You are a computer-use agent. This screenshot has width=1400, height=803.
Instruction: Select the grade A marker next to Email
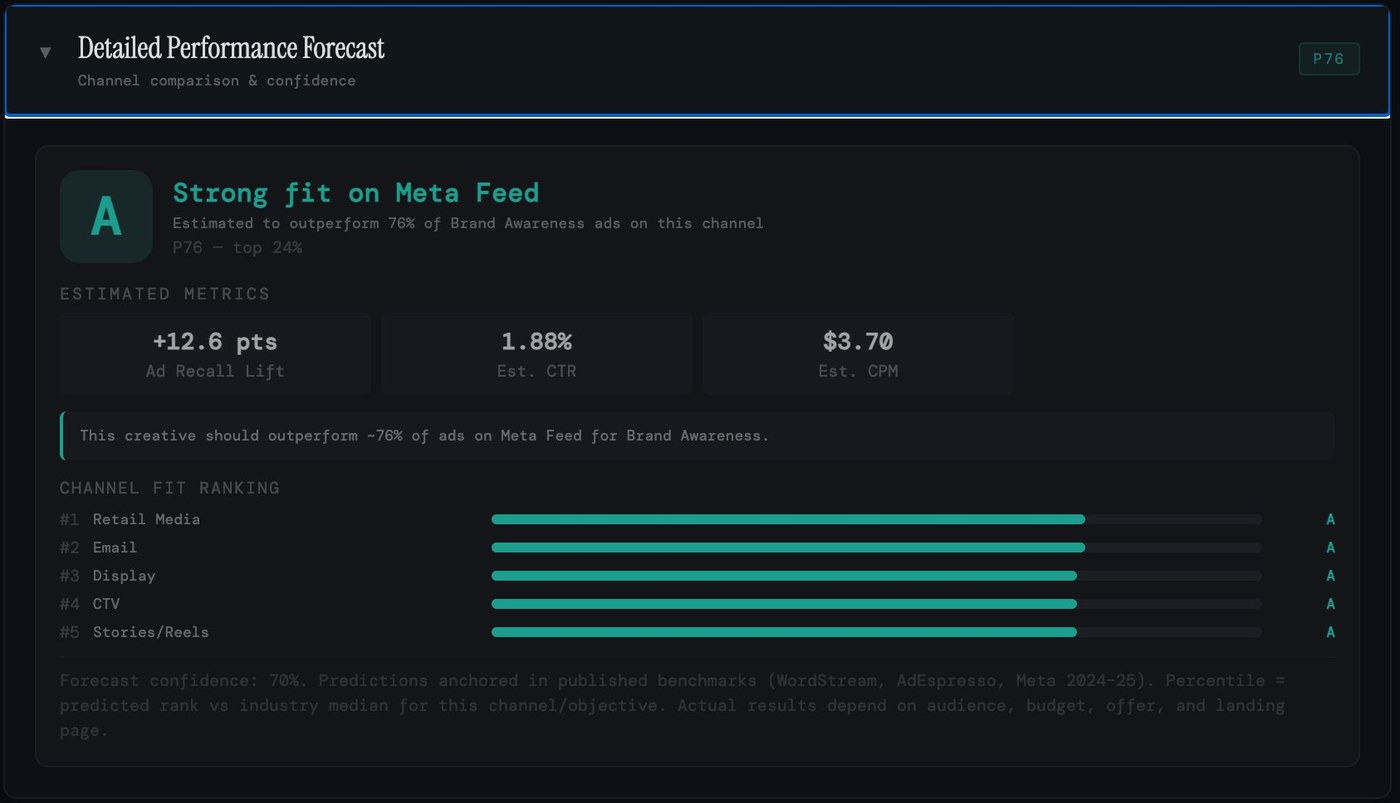coord(1330,547)
